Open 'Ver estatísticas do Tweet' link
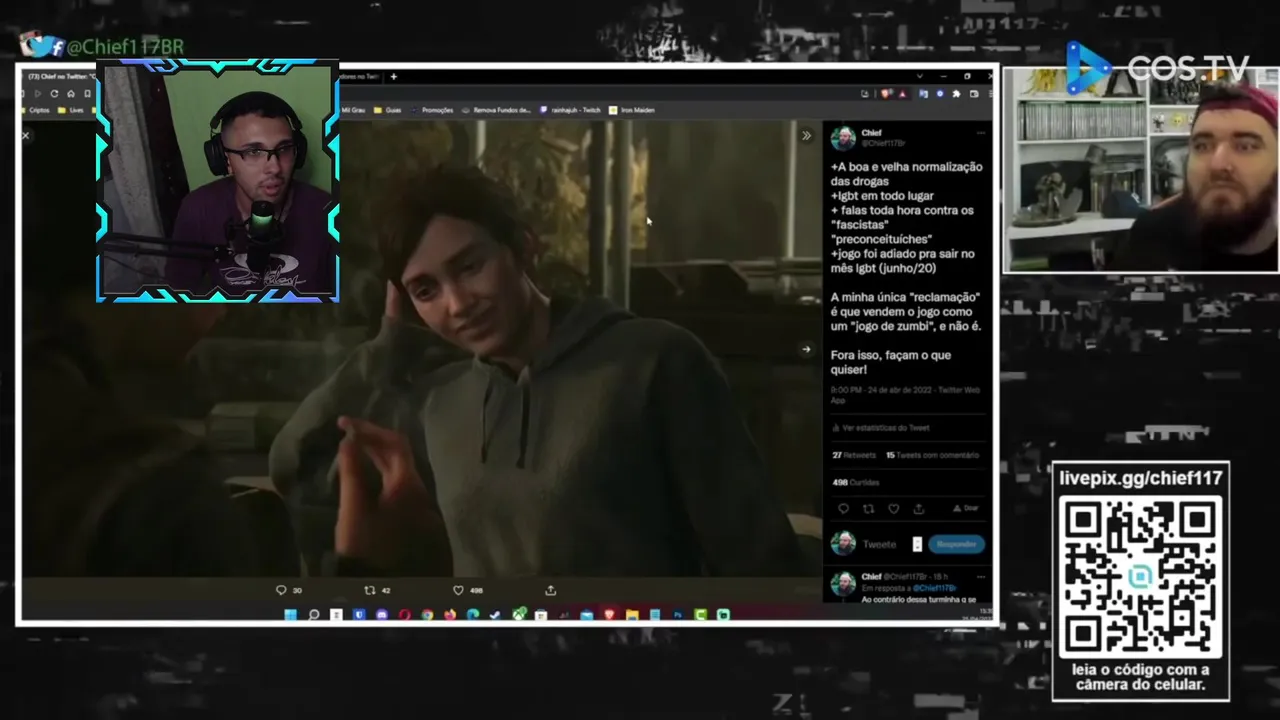Viewport: 1280px width, 720px height. point(880,428)
